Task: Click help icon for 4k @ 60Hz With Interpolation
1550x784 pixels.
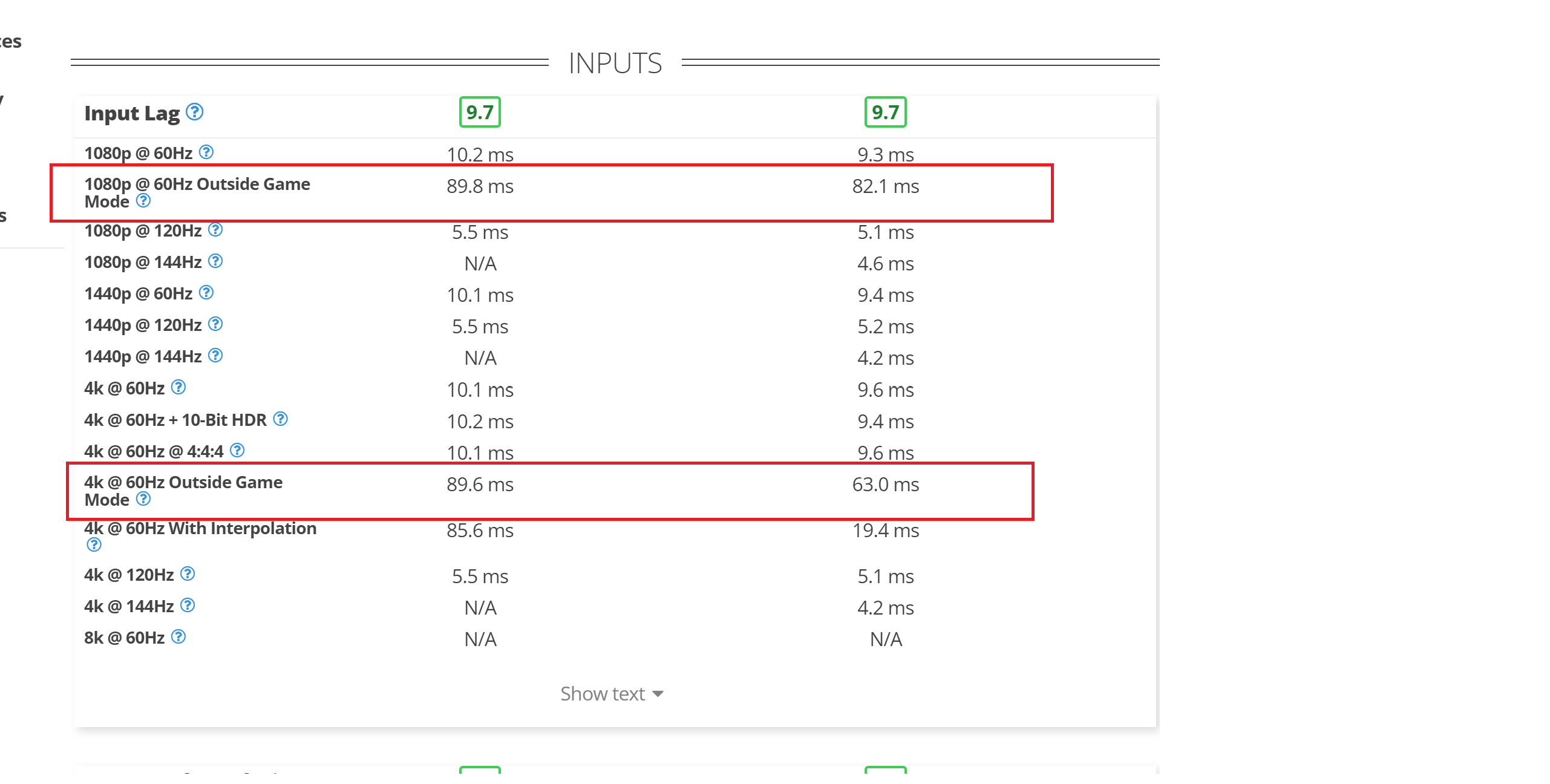Action: click(x=94, y=544)
